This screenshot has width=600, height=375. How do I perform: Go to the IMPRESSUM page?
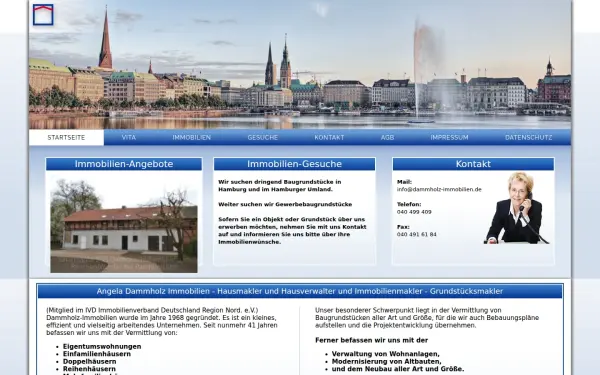(x=449, y=137)
